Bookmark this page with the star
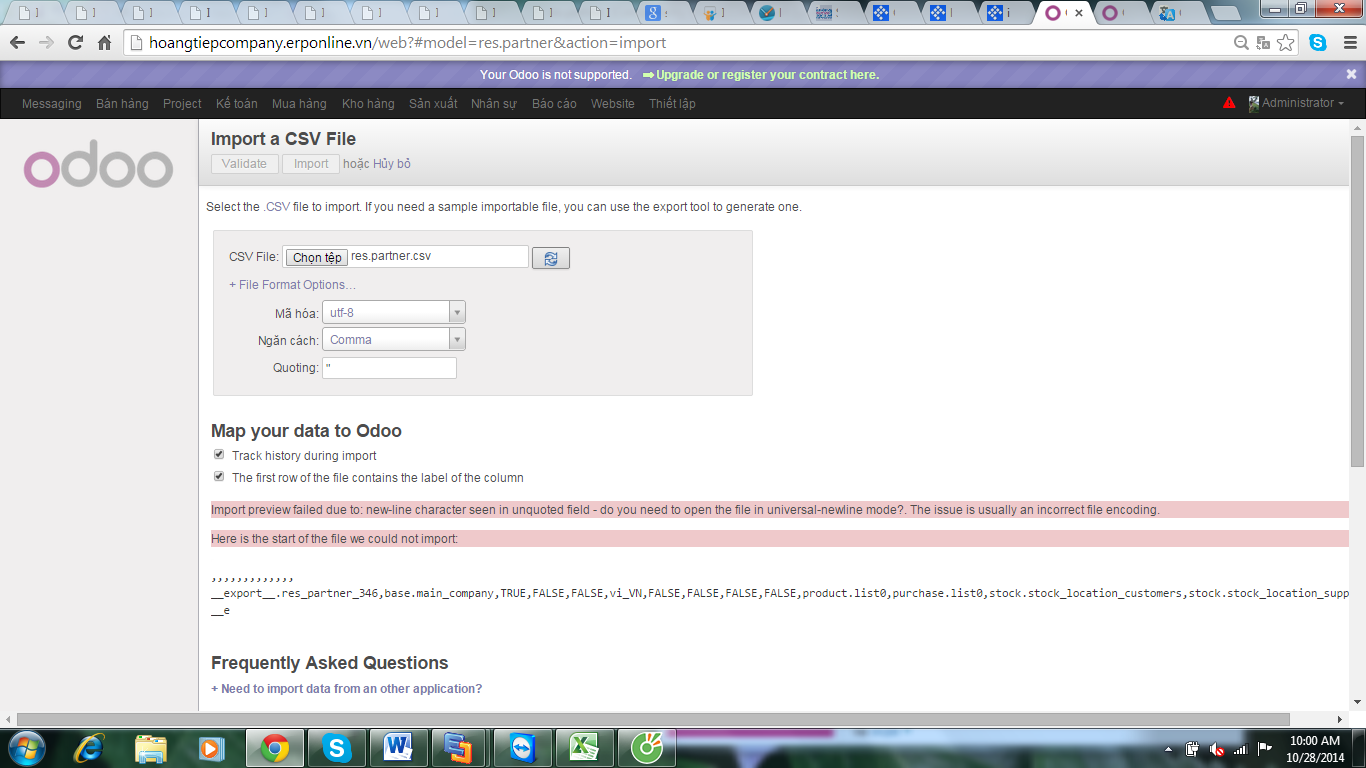The image size is (1366, 768). click(x=1286, y=43)
